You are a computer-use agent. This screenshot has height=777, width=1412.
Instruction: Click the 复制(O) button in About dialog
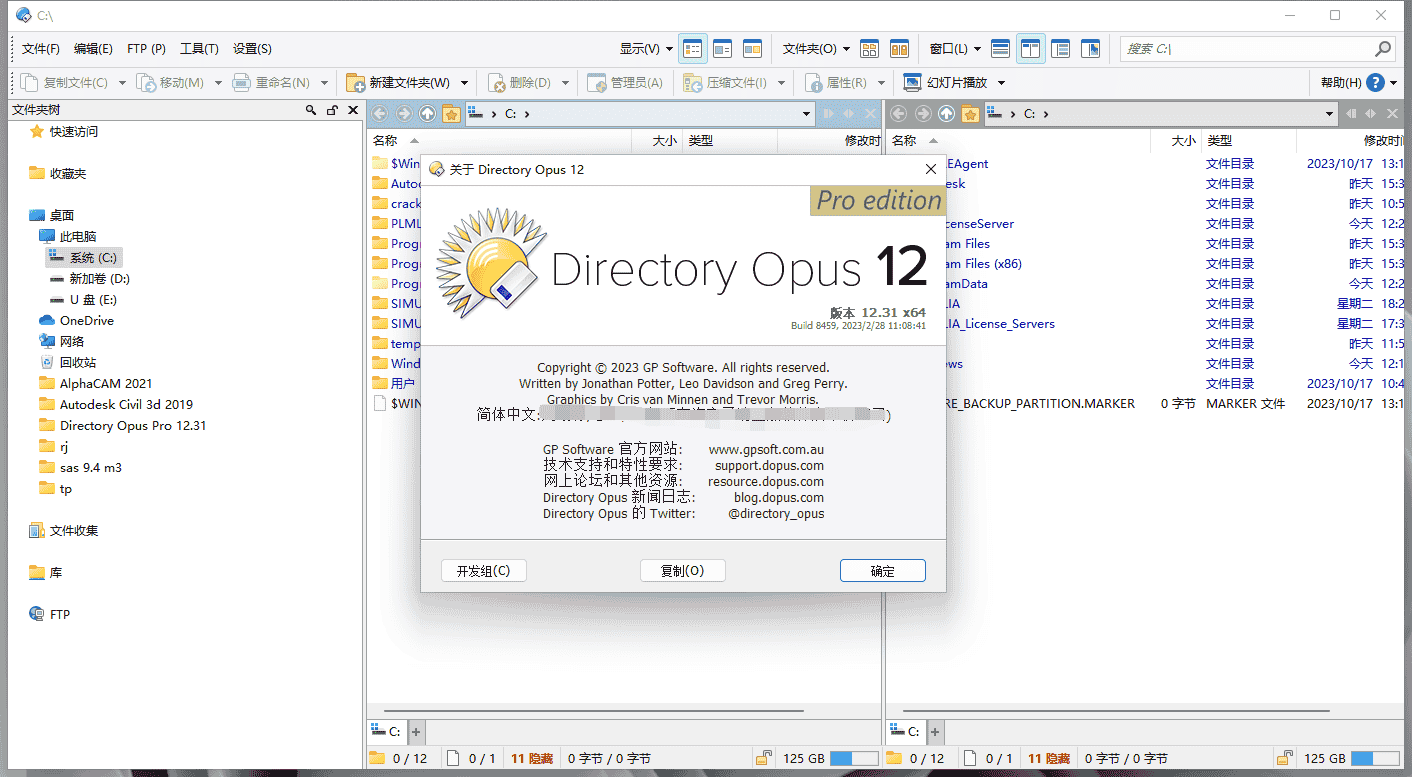pos(682,571)
